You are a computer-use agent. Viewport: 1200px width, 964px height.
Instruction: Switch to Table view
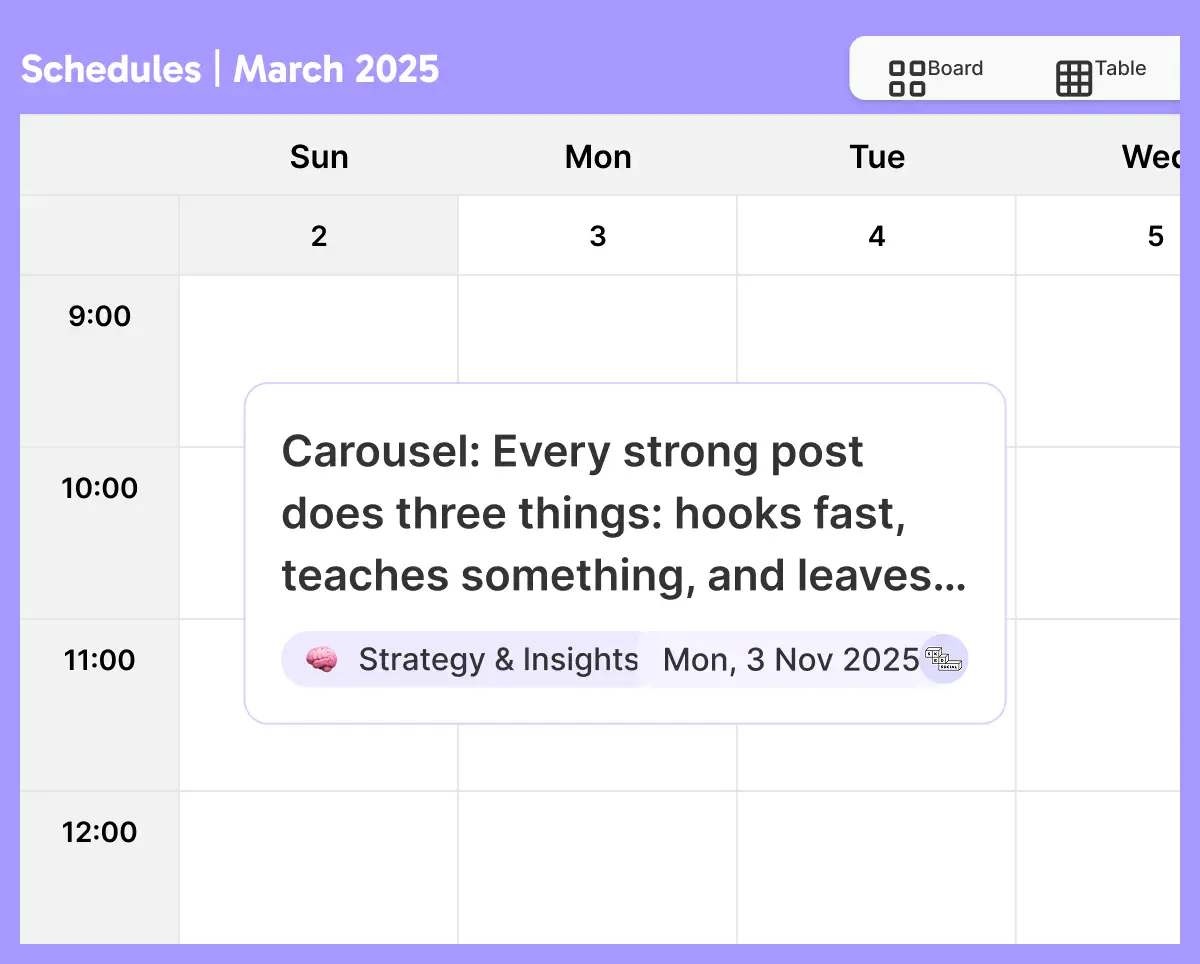click(x=1102, y=69)
